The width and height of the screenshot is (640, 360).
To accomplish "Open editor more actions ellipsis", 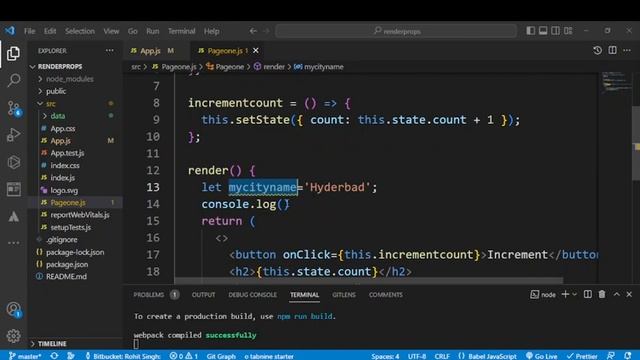I will pyautogui.click(x=627, y=50).
